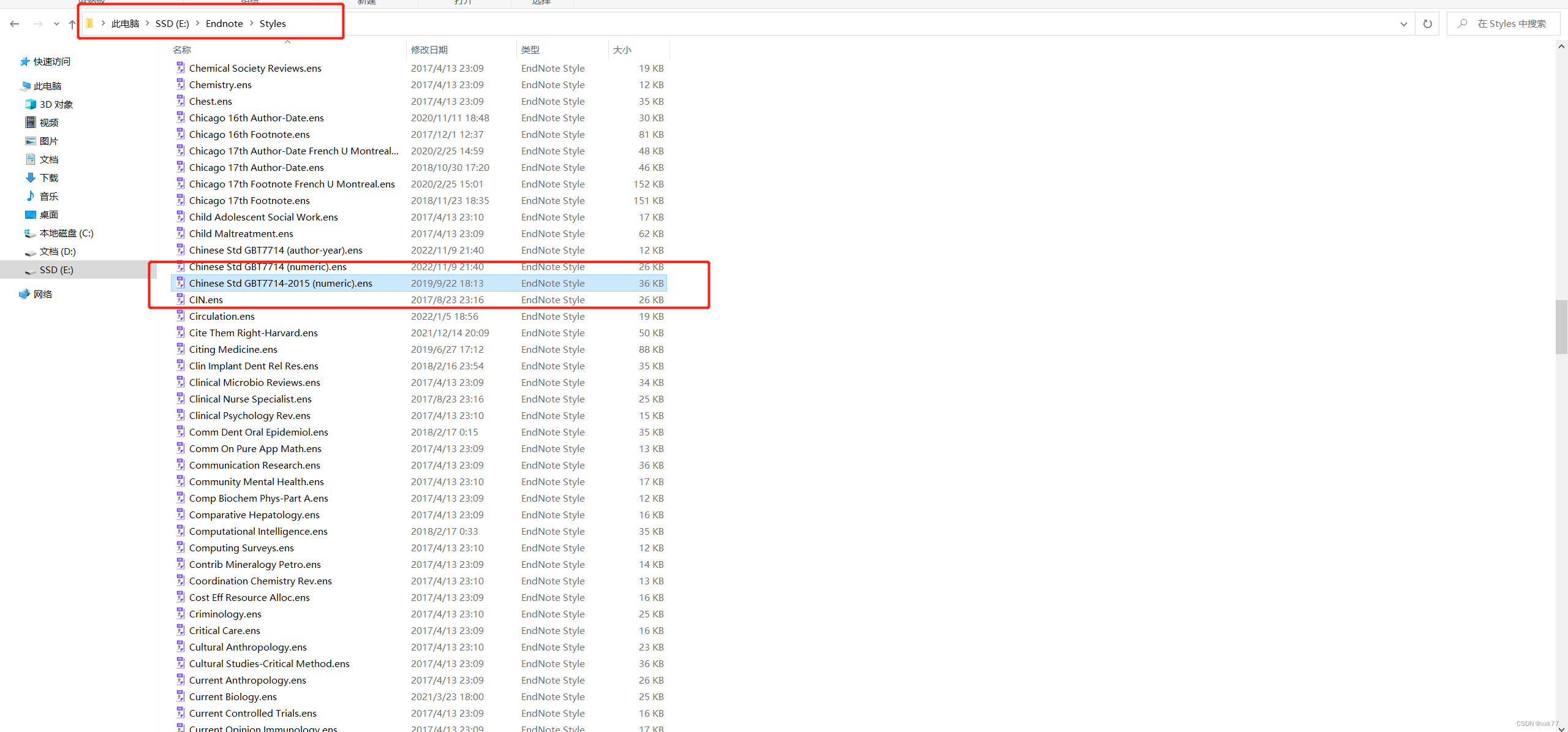The width and height of the screenshot is (1568, 732).
Task: Select Chicago 17th Footnote.ens file icon
Action: coord(180,200)
